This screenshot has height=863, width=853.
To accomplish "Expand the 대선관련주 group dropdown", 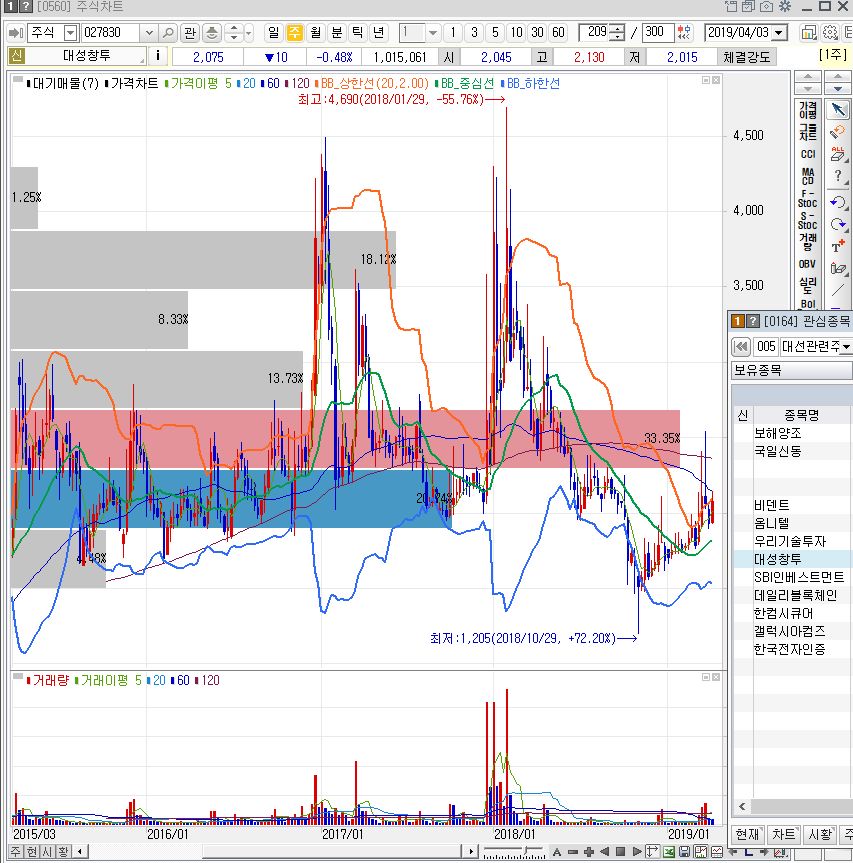I will 846,347.
